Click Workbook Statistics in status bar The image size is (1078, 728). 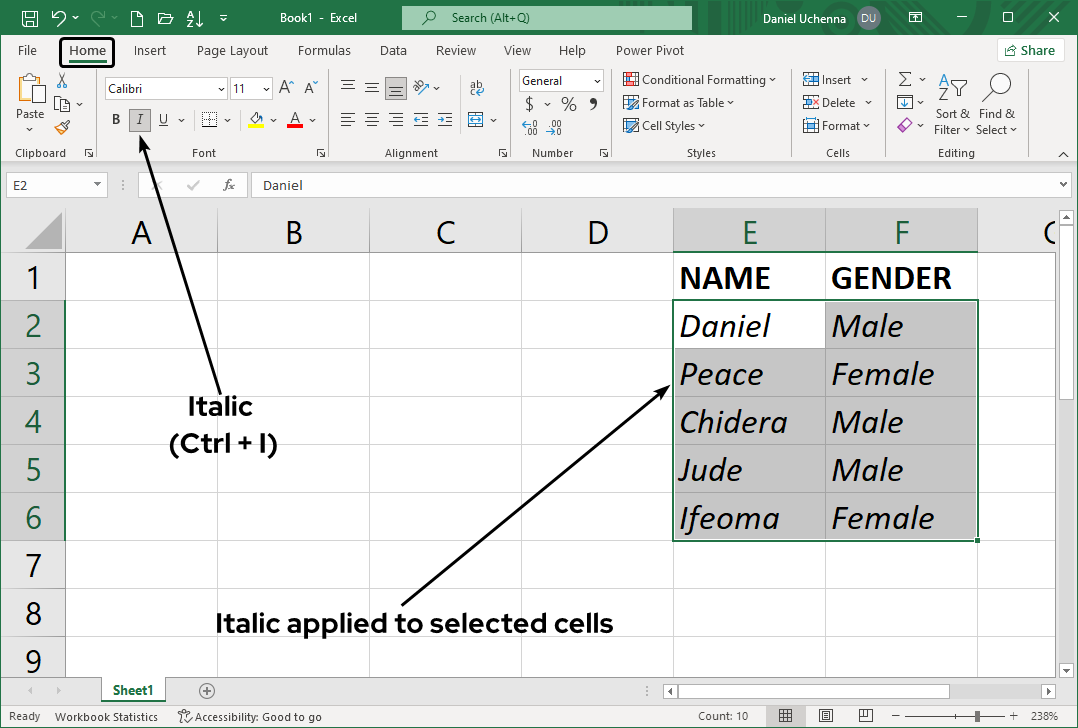pyautogui.click(x=106, y=717)
